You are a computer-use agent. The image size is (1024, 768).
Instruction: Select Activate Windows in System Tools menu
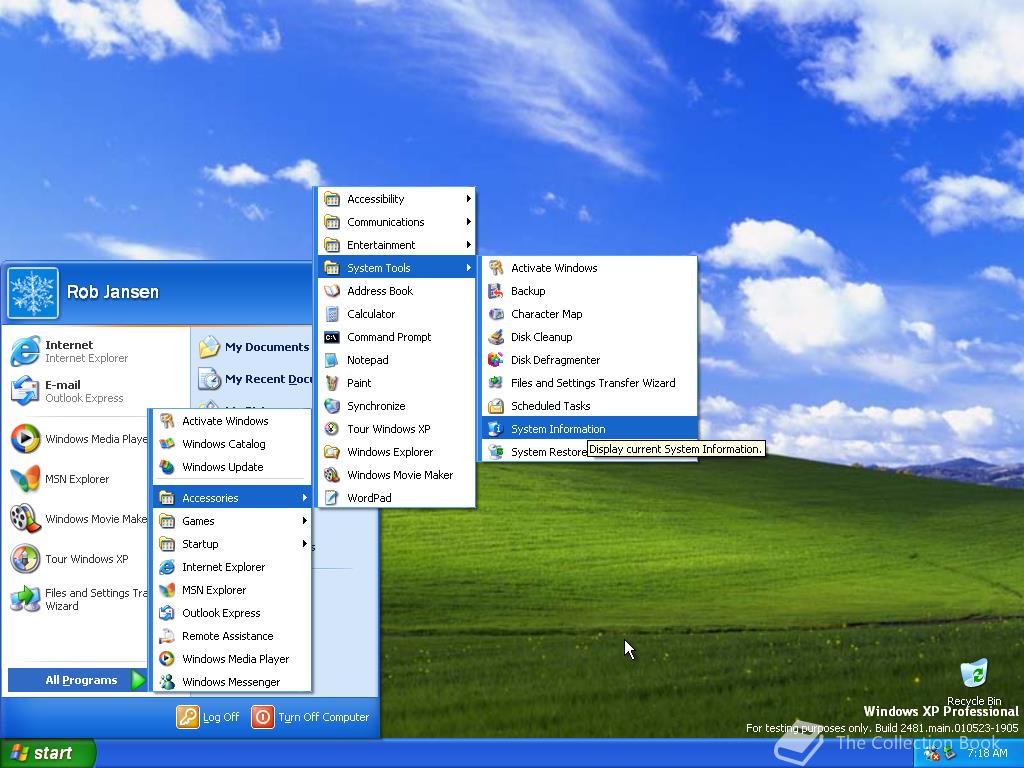pyautogui.click(x=590, y=268)
